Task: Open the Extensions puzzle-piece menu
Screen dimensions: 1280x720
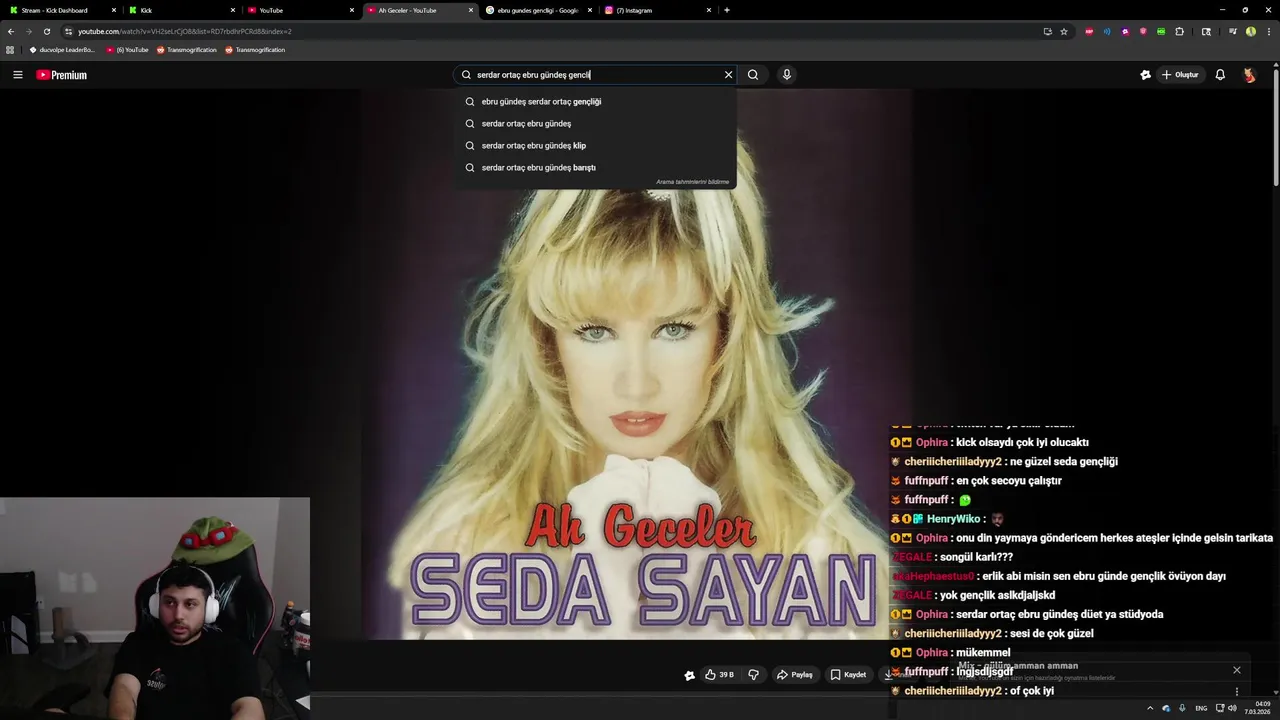Action: (1180, 31)
